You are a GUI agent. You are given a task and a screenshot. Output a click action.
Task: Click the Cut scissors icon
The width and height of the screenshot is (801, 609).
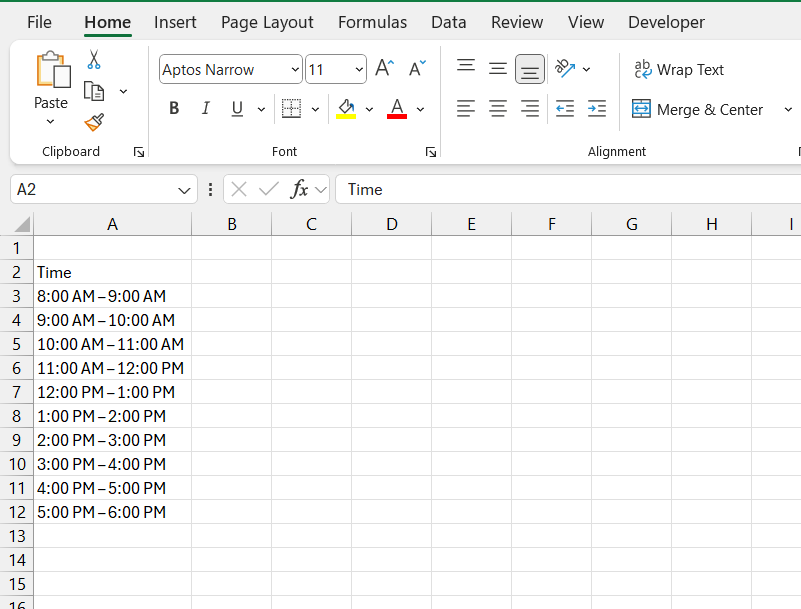93,59
